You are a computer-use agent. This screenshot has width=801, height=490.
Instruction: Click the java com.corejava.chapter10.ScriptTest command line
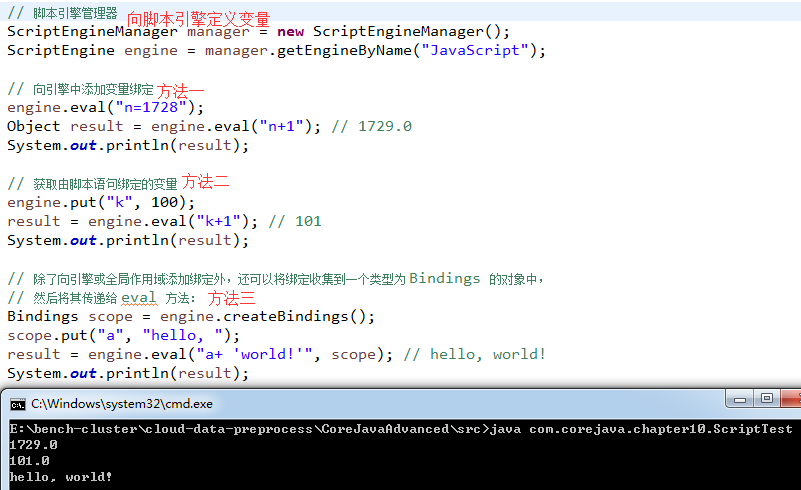401,429
